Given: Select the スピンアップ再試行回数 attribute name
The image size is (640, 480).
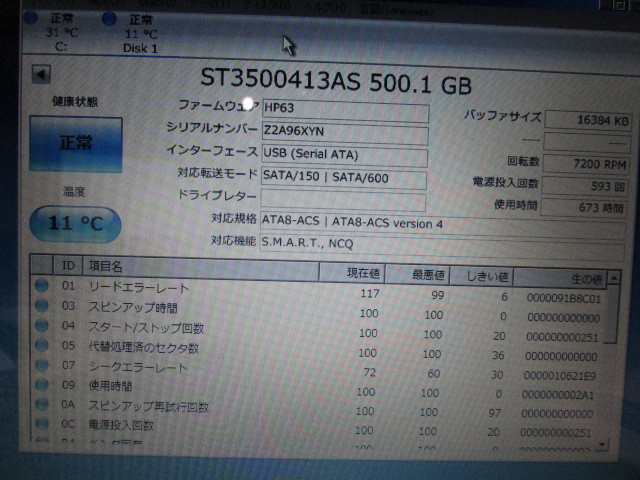Looking at the screenshot, I should pos(149,407).
